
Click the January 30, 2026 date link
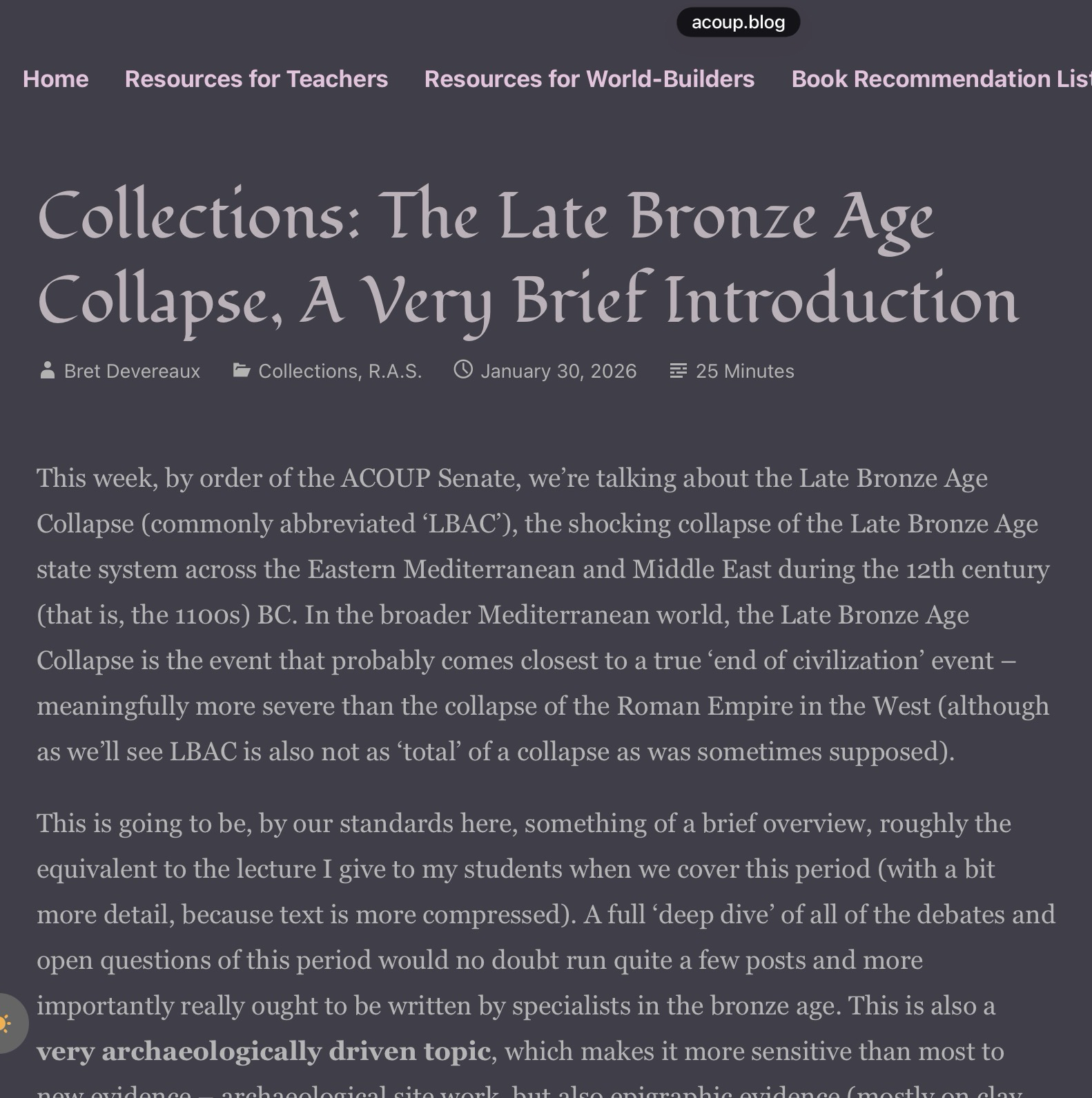pos(558,371)
